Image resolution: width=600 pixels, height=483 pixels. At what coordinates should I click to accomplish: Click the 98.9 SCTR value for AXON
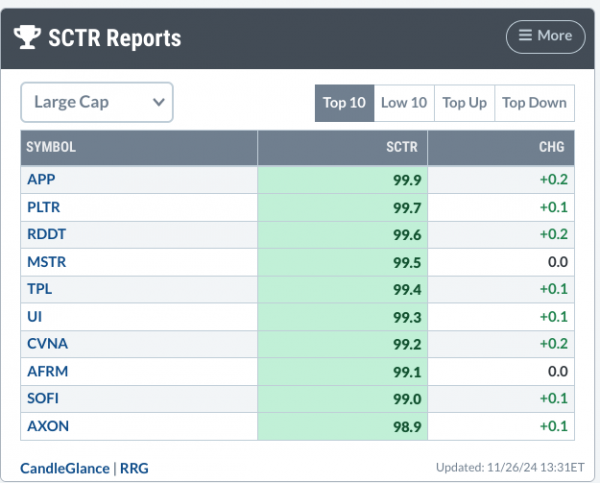coord(407,427)
